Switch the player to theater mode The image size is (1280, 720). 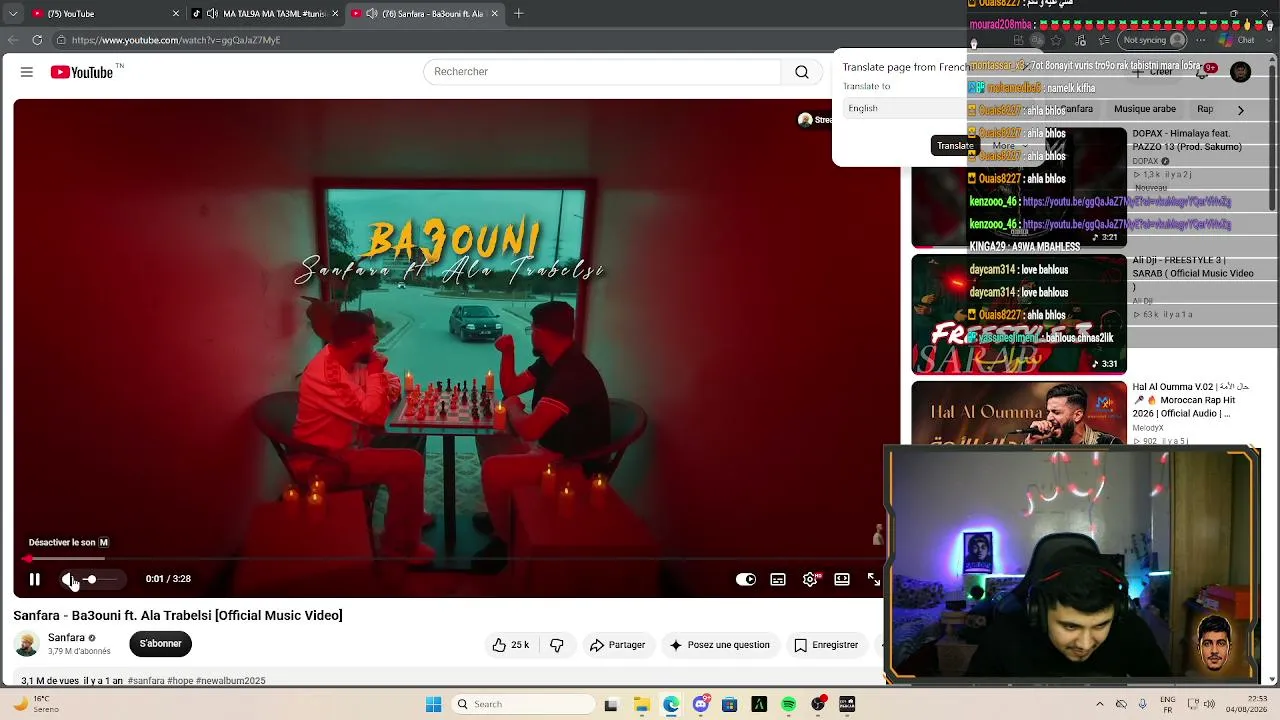pos(842,579)
